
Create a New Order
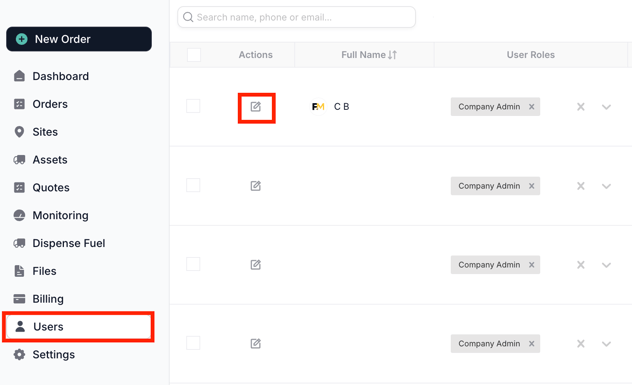click(x=79, y=39)
